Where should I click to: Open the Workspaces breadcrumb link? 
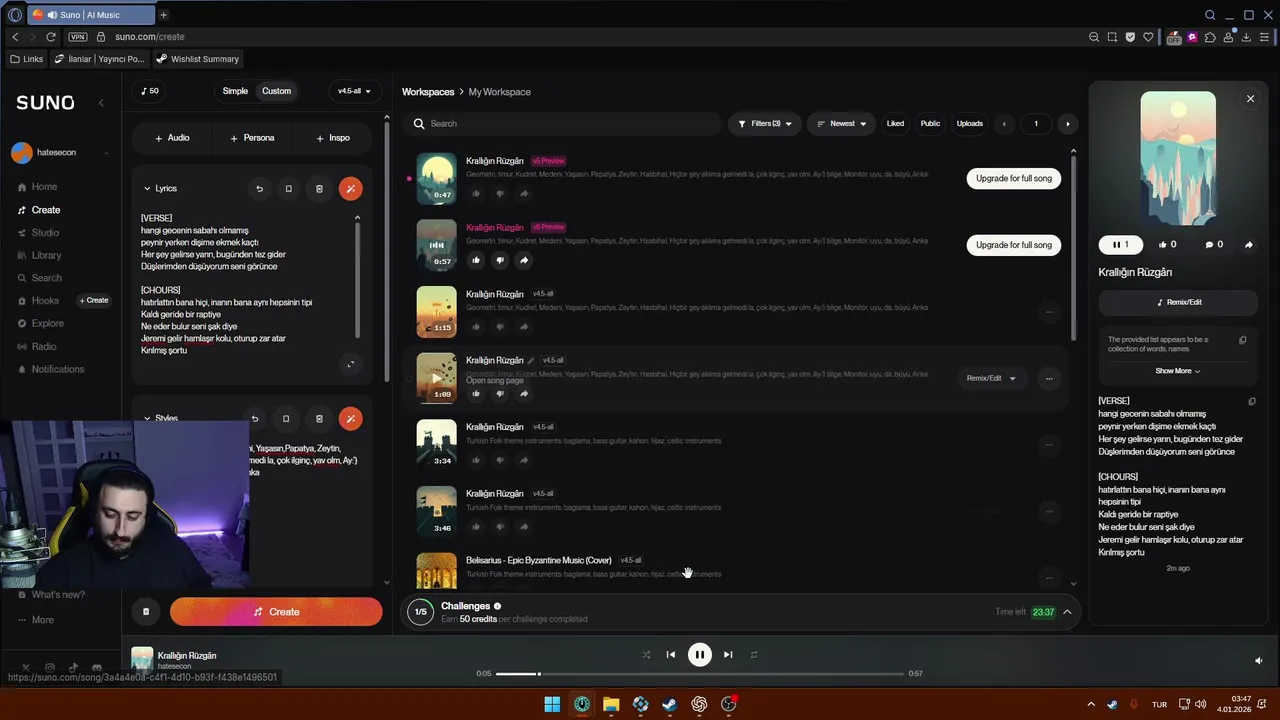428,92
